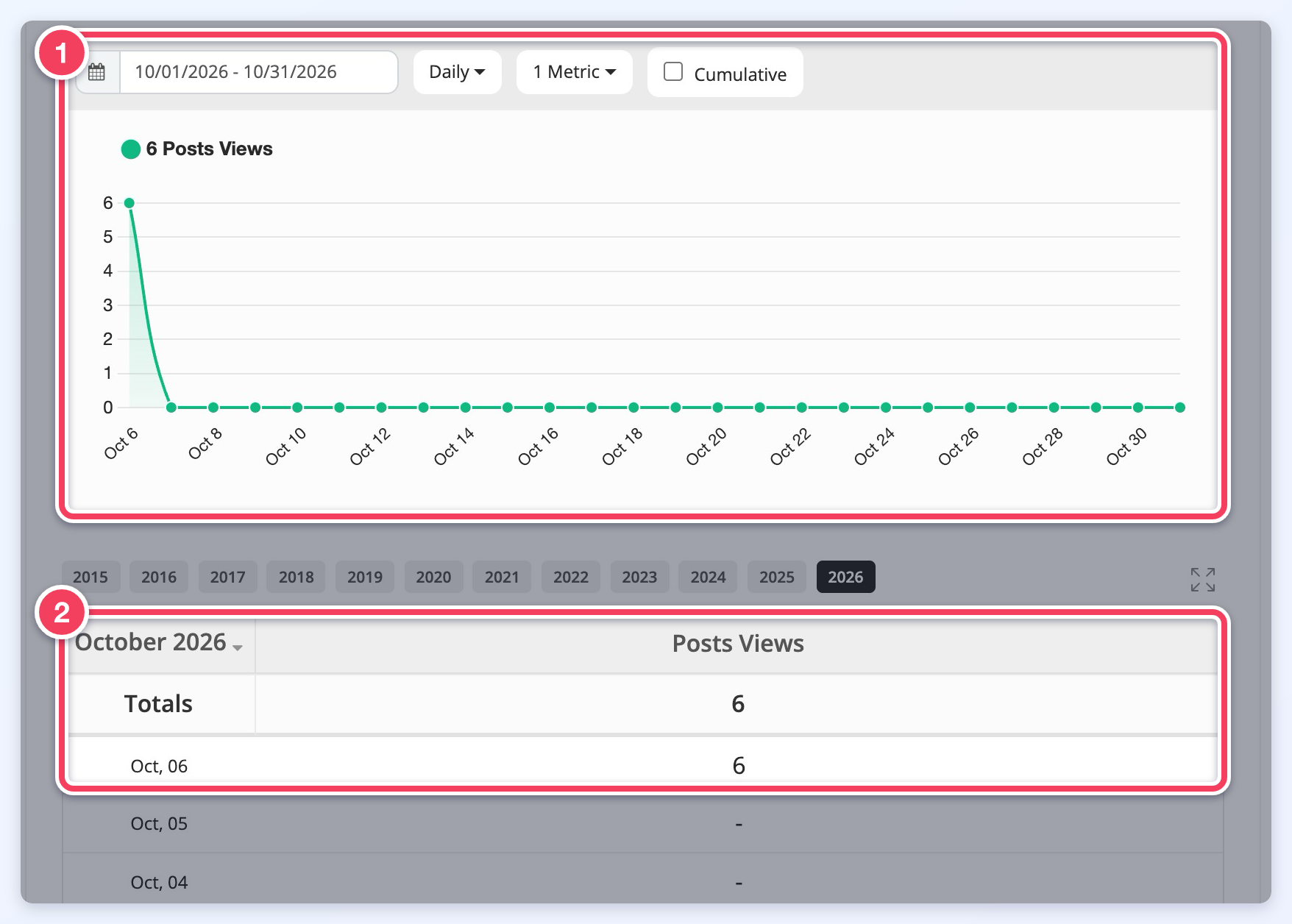Open the 2019 year tab
This screenshot has width=1292, height=924.
(x=365, y=577)
